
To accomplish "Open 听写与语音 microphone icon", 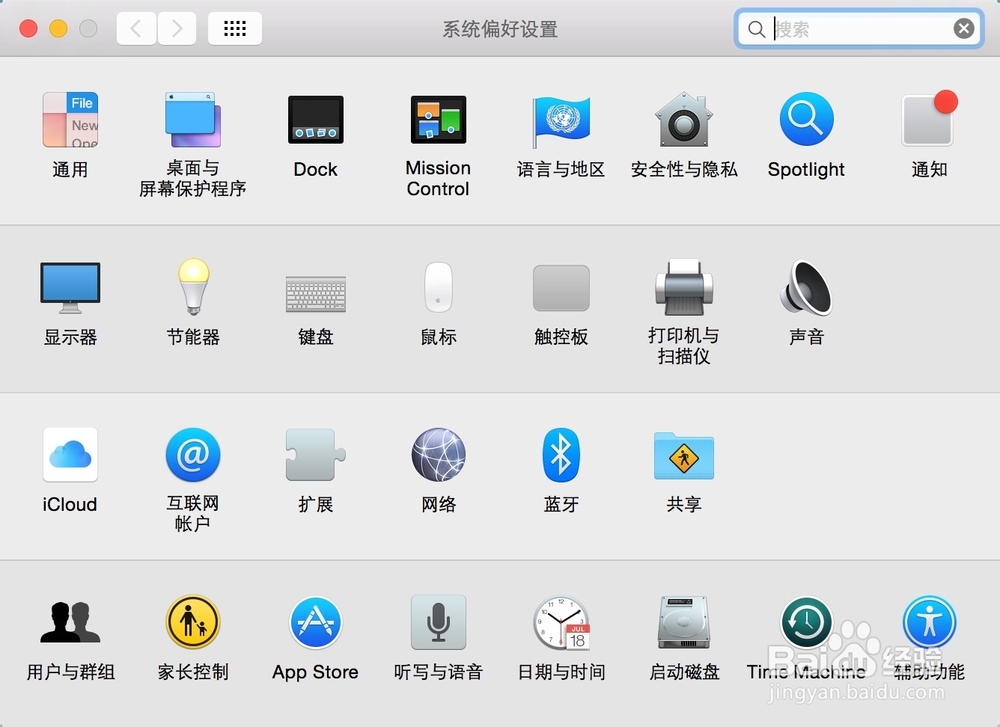I will (438, 622).
